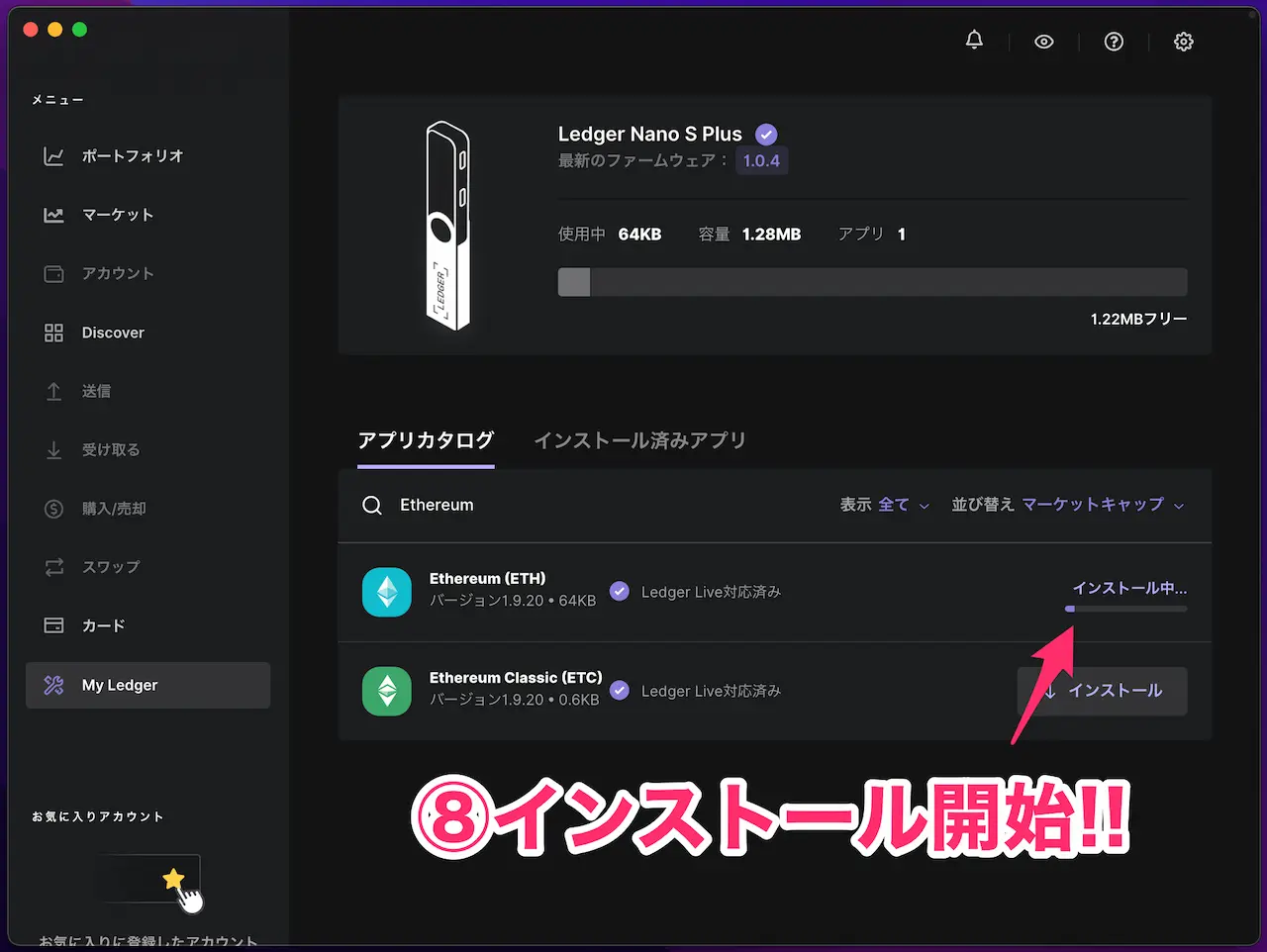Click the Ethereum Classic (ETC) app name

(516, 678)
